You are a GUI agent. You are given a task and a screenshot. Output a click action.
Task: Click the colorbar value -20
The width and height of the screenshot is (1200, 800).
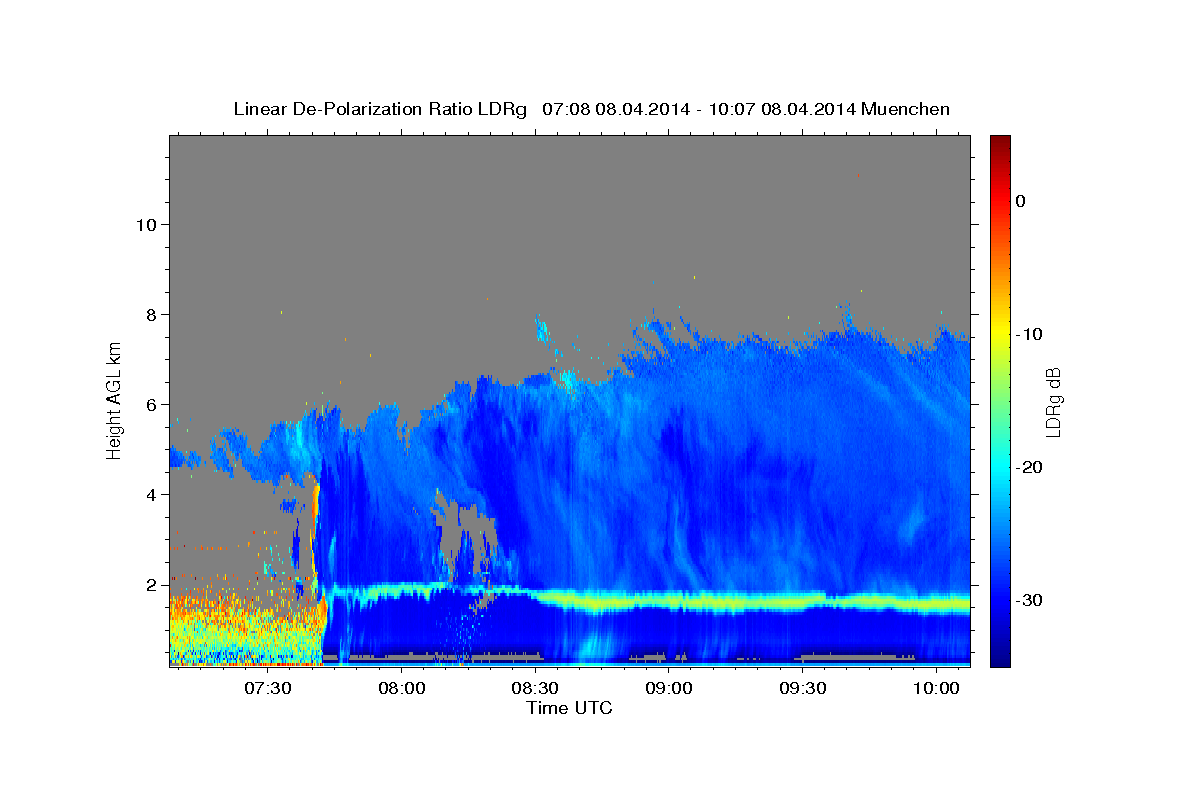(1029, 467)
